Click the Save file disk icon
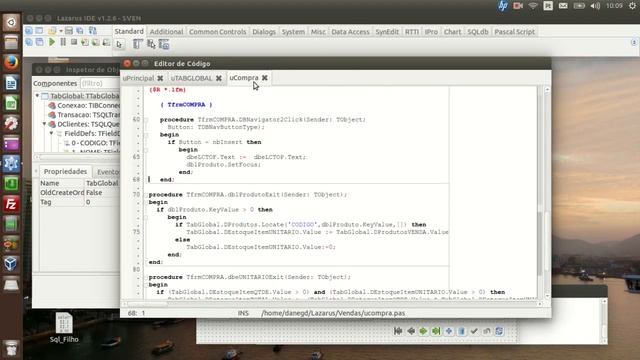Image resolution: width=640 pixels, height=360 pixels. click(69, 31)
